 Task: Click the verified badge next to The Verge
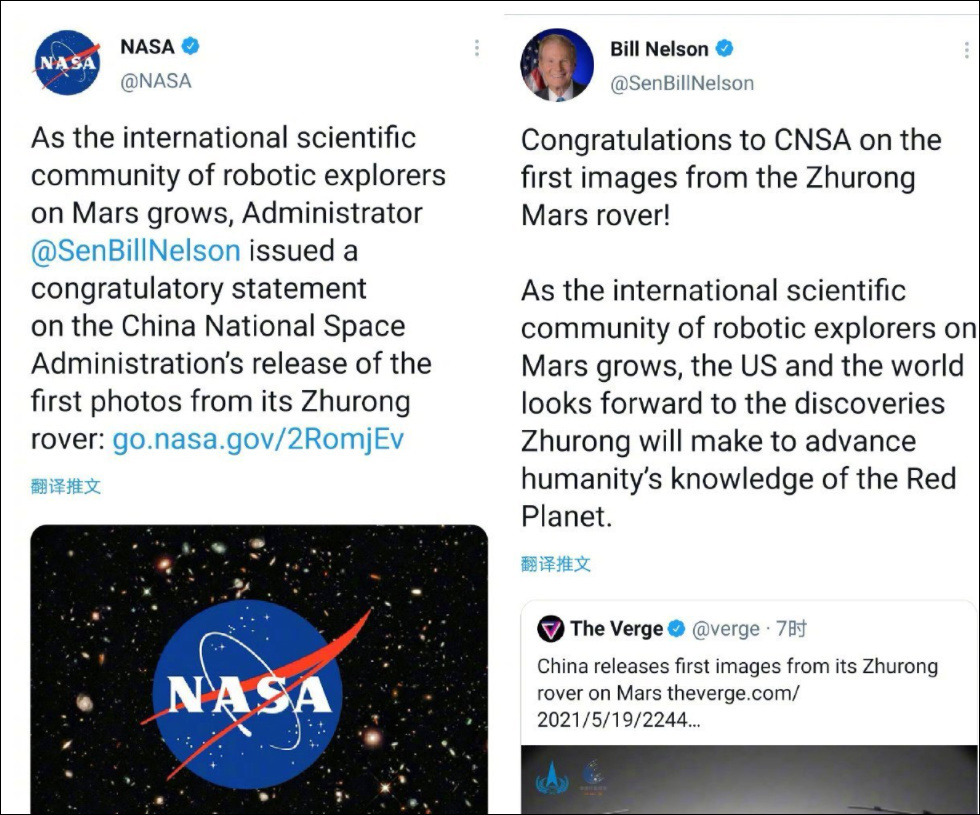(677, 626)
